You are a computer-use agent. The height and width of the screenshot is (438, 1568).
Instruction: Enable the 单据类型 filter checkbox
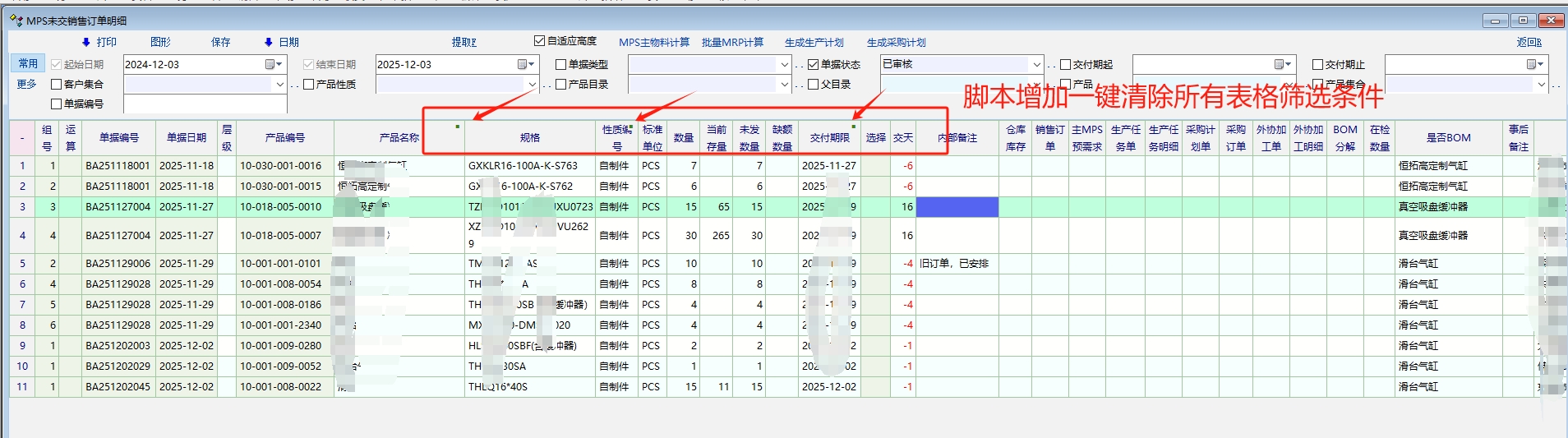[561, 64]
